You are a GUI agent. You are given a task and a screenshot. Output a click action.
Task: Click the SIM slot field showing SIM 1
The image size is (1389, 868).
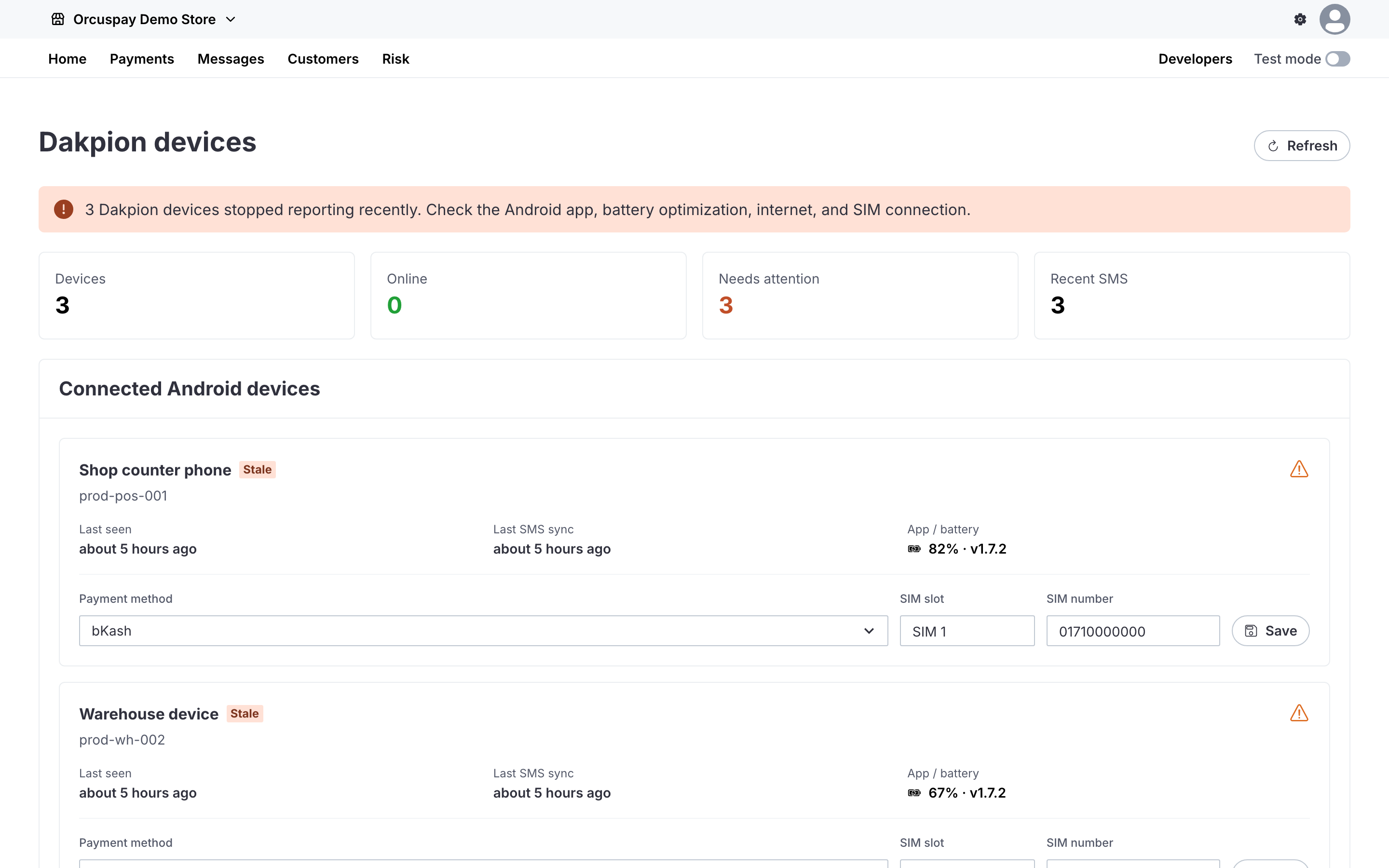tap(967, 631)
